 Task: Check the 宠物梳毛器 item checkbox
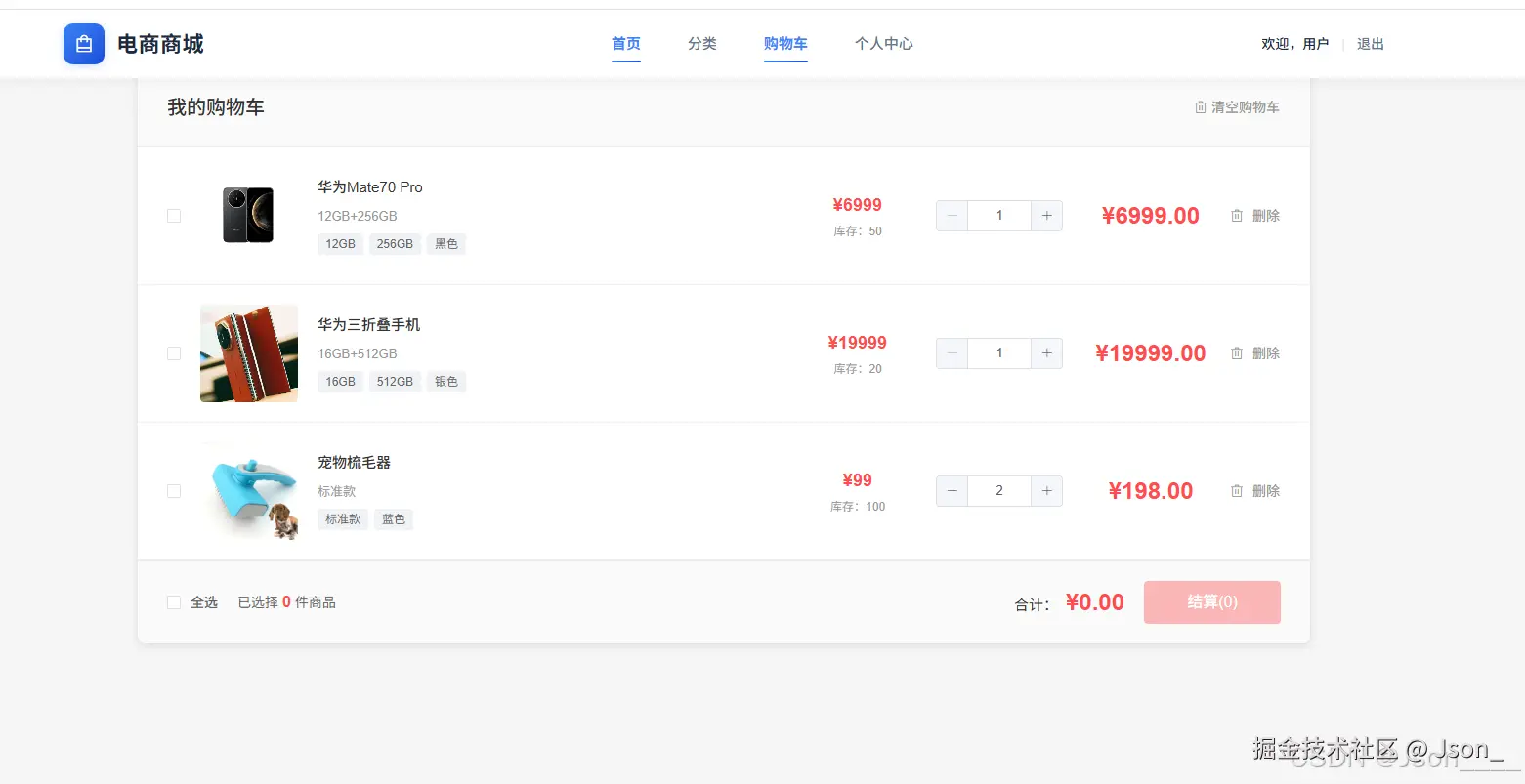pyautogui.click(x=174, y=491)
